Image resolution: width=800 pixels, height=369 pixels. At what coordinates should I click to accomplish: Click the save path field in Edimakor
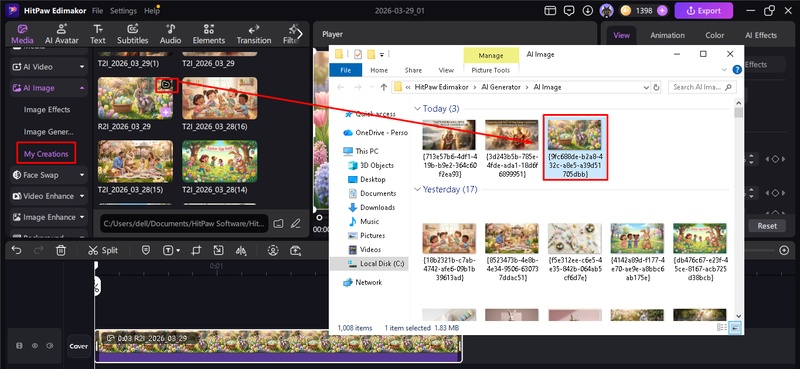(x=184, y=223)
